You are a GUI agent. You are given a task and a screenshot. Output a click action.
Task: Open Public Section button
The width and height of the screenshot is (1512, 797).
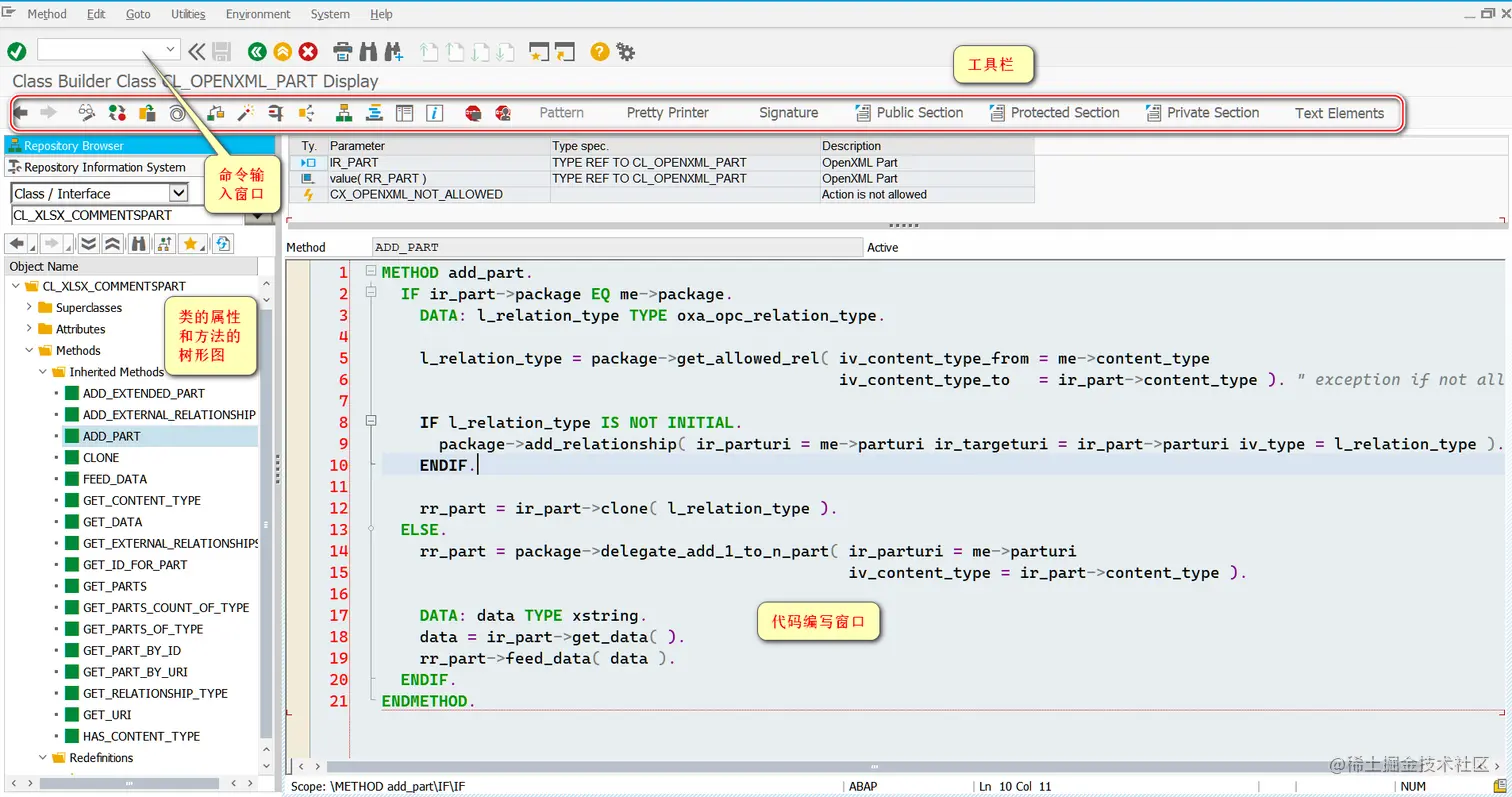909,113
